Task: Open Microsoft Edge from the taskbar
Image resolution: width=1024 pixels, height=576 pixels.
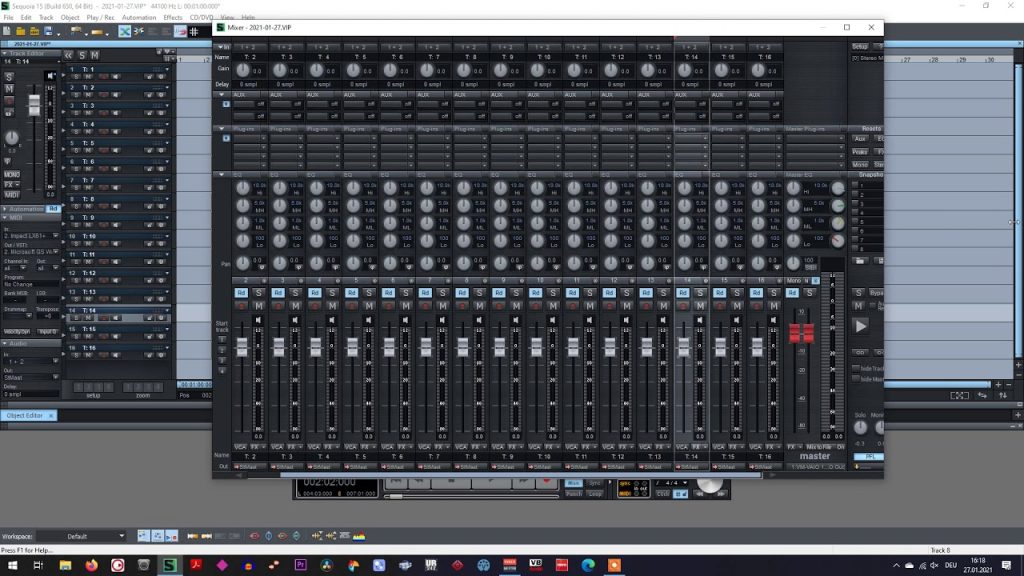Action: [x=588, y=565]
